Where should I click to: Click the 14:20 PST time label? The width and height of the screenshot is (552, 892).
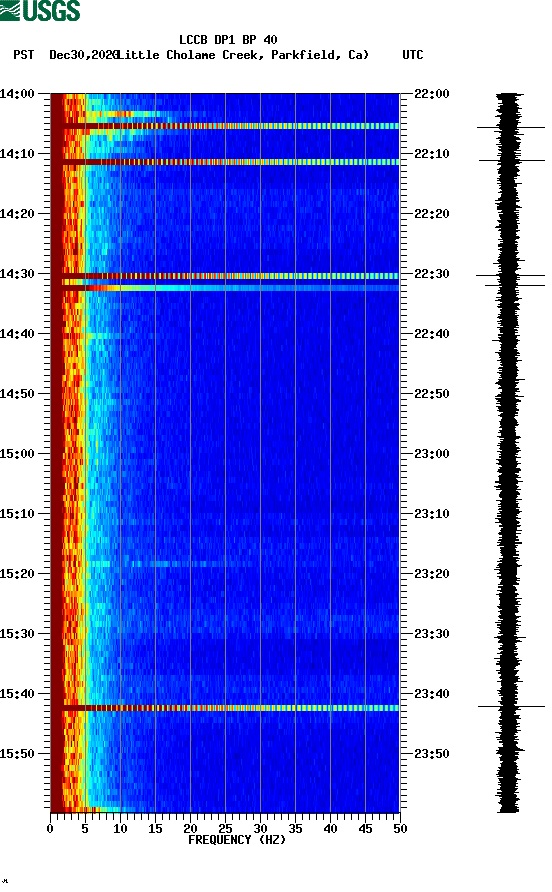pos(17,214)
